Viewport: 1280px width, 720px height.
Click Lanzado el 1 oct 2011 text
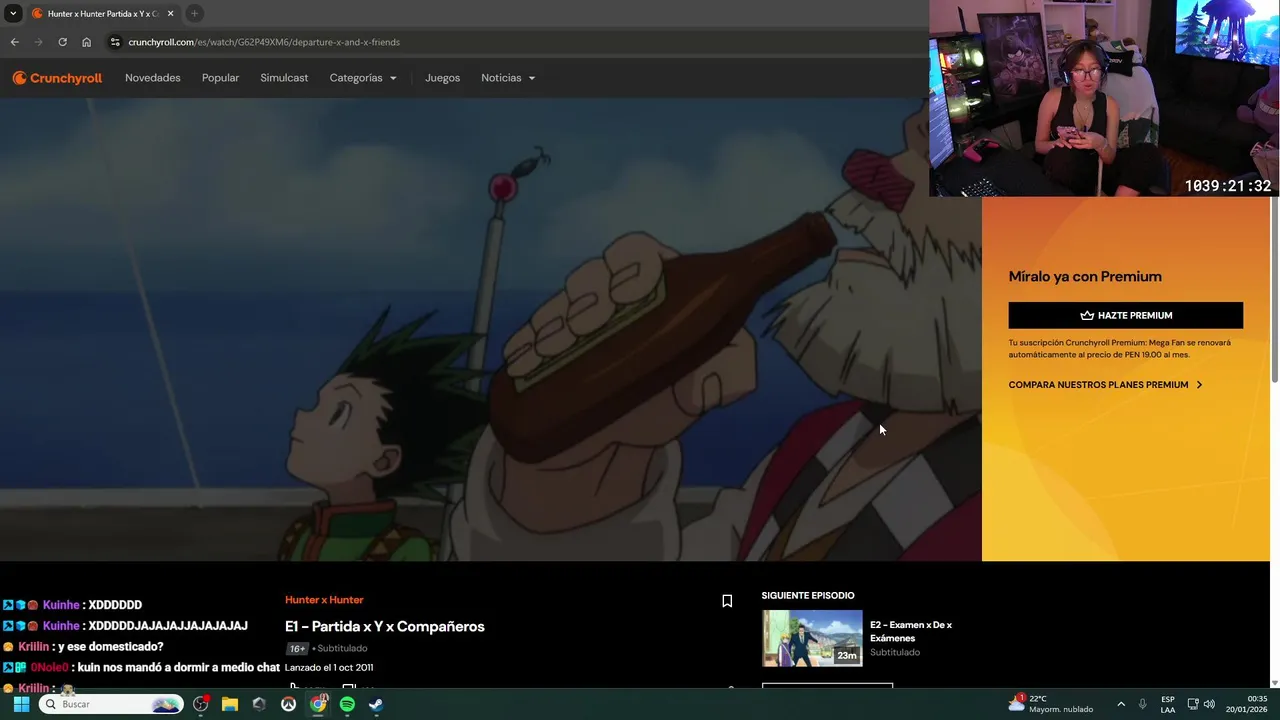coord(329,667)
